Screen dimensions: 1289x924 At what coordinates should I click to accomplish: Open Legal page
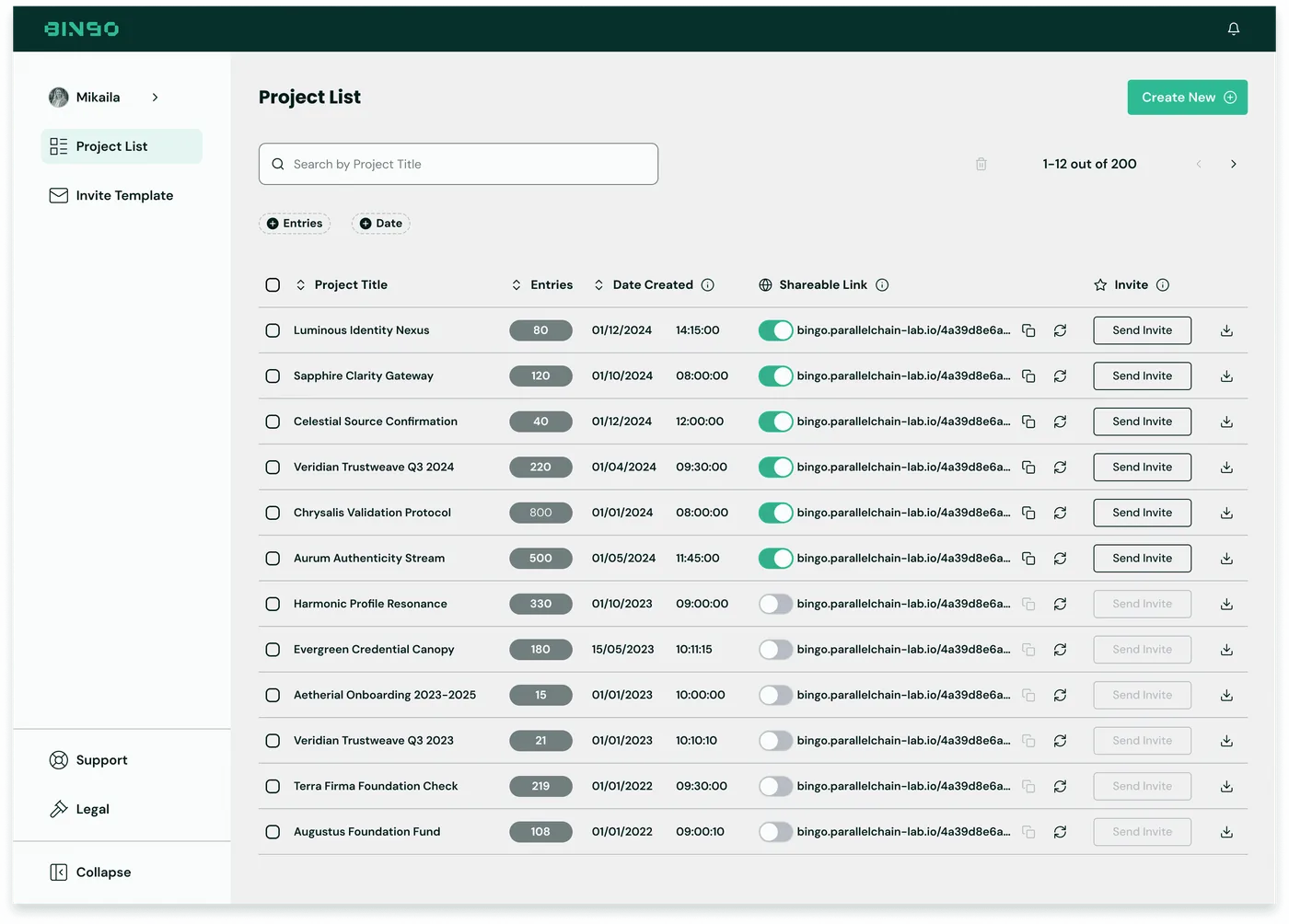(x=79, y=809)
